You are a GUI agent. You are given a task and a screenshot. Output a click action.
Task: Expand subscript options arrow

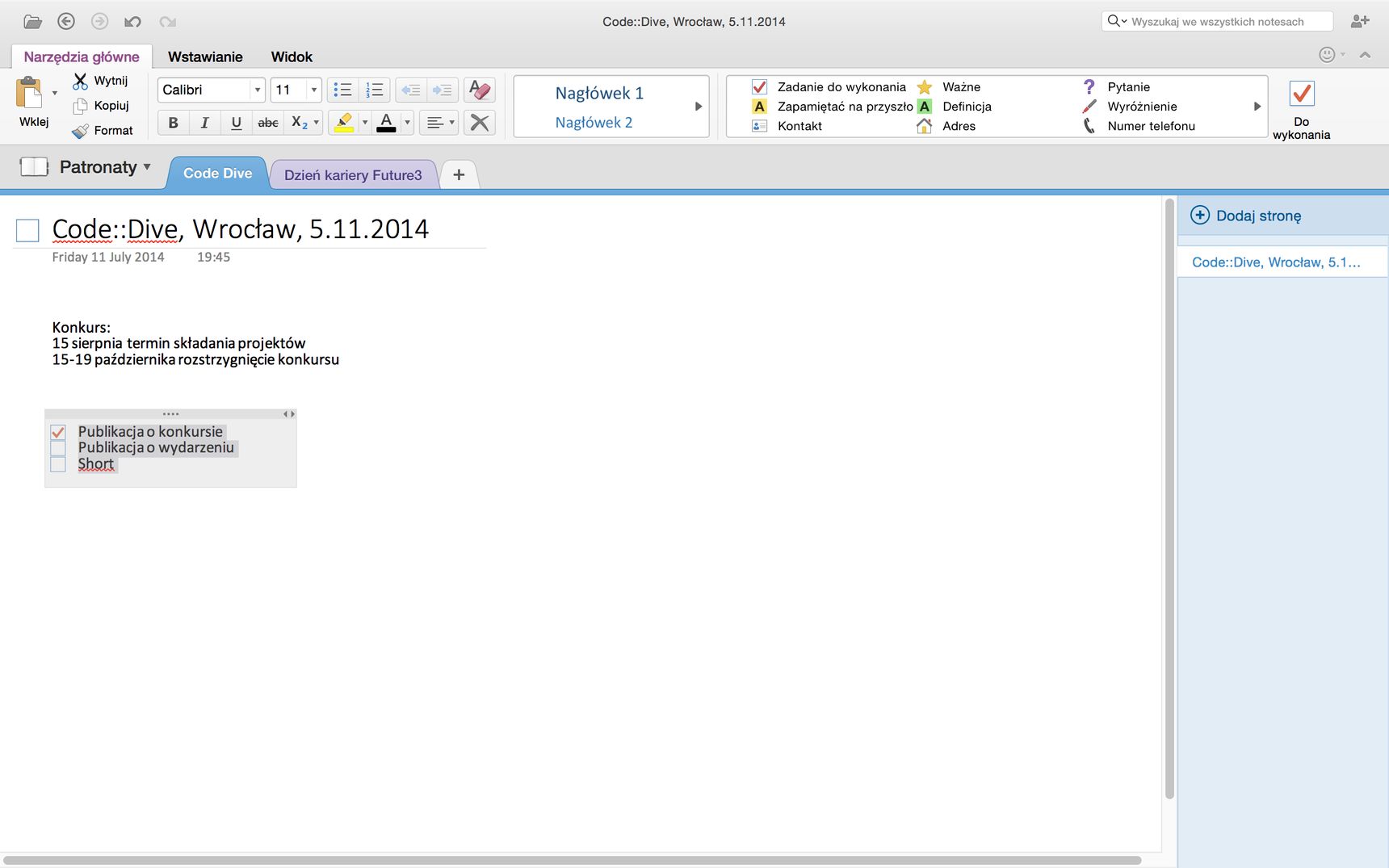[317, 123]
